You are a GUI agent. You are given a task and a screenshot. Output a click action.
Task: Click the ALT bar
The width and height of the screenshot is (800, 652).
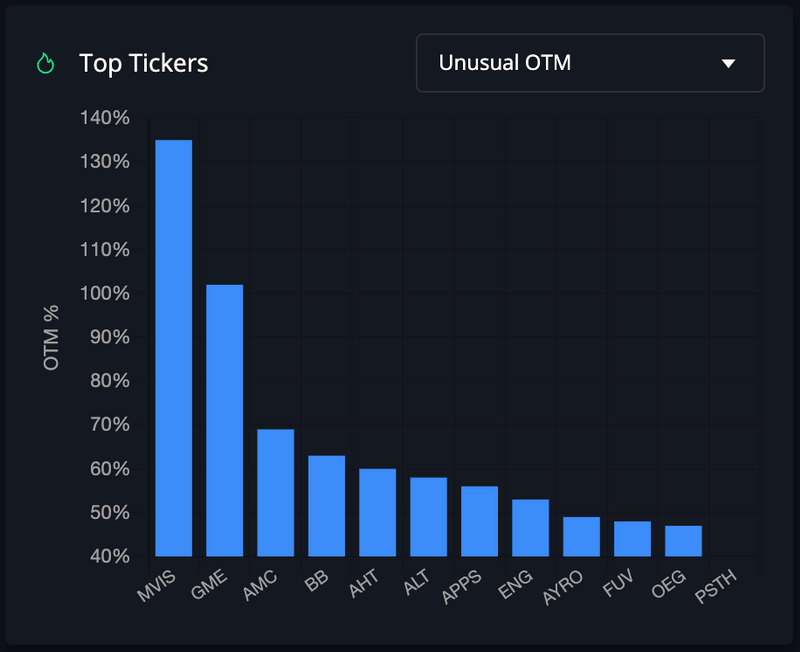pyautogui.click(x=428, y=517)
